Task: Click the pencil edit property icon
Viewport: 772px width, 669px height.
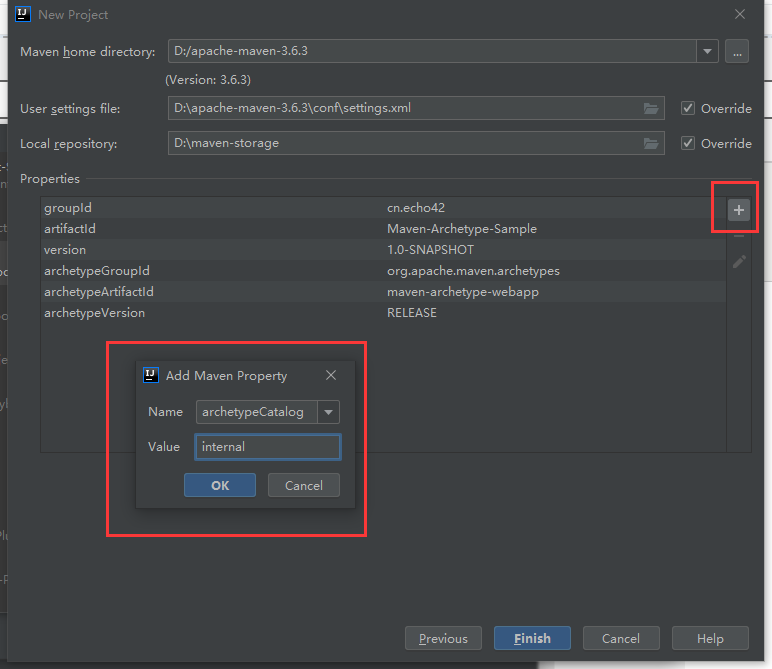Action: pyautogui.click(x=739, y=262)
